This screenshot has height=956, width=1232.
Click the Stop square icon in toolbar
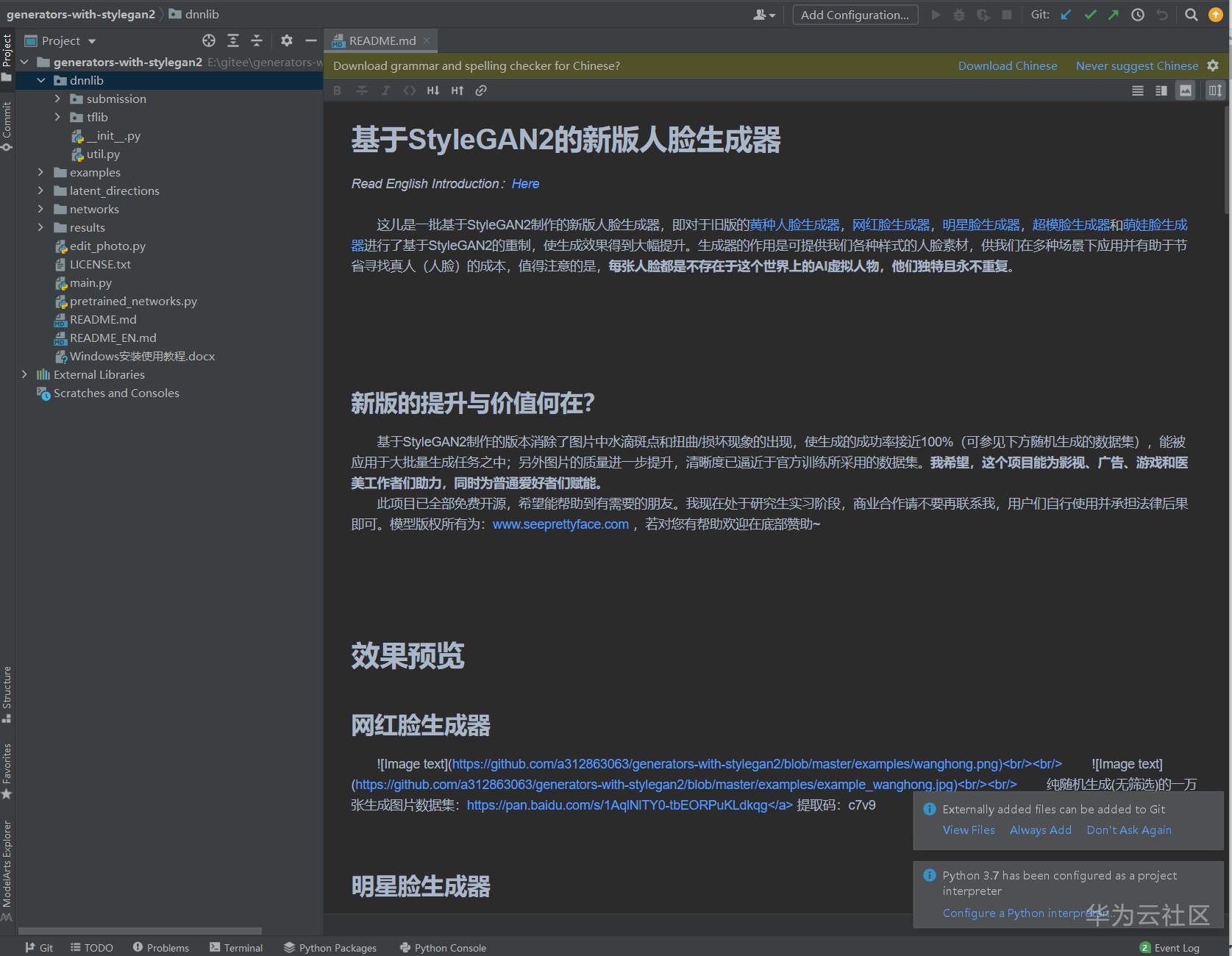click(x=1007, y=15)
